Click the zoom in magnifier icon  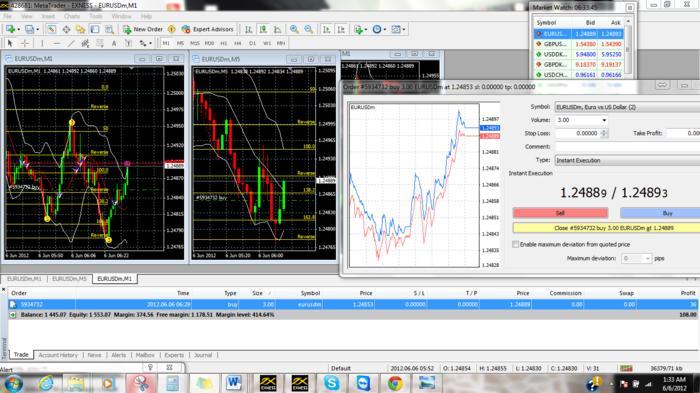294,29
